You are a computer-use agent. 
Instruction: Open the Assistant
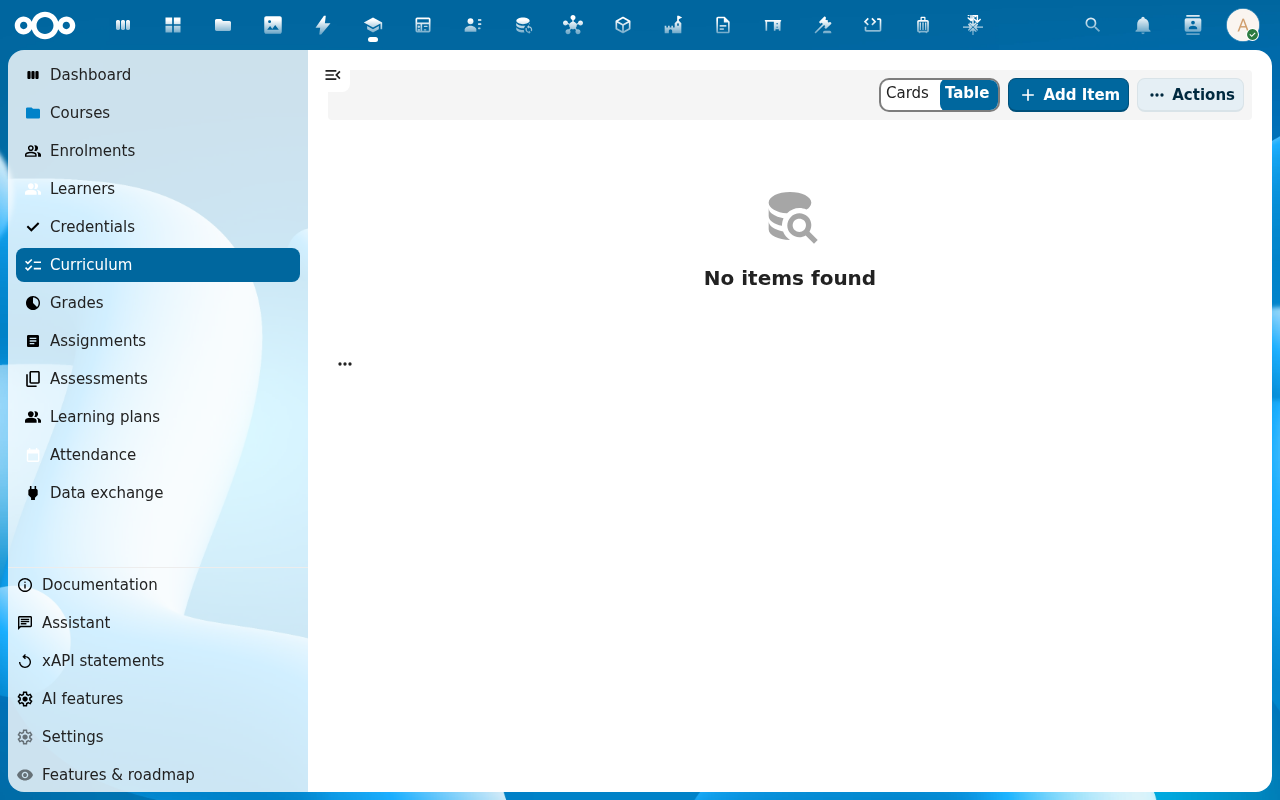tap(158, 623)
